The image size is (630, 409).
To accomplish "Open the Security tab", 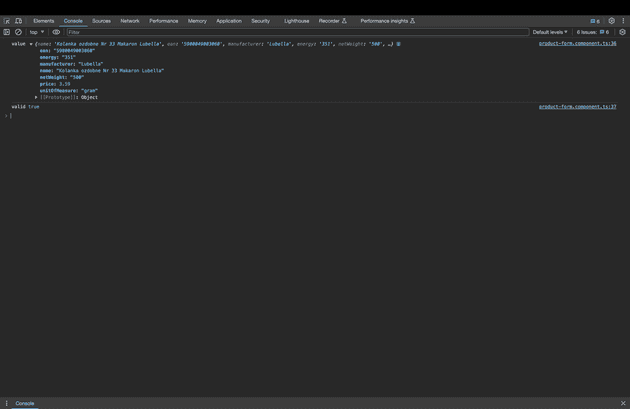I will pyautogui.click(x=260, y=21).
